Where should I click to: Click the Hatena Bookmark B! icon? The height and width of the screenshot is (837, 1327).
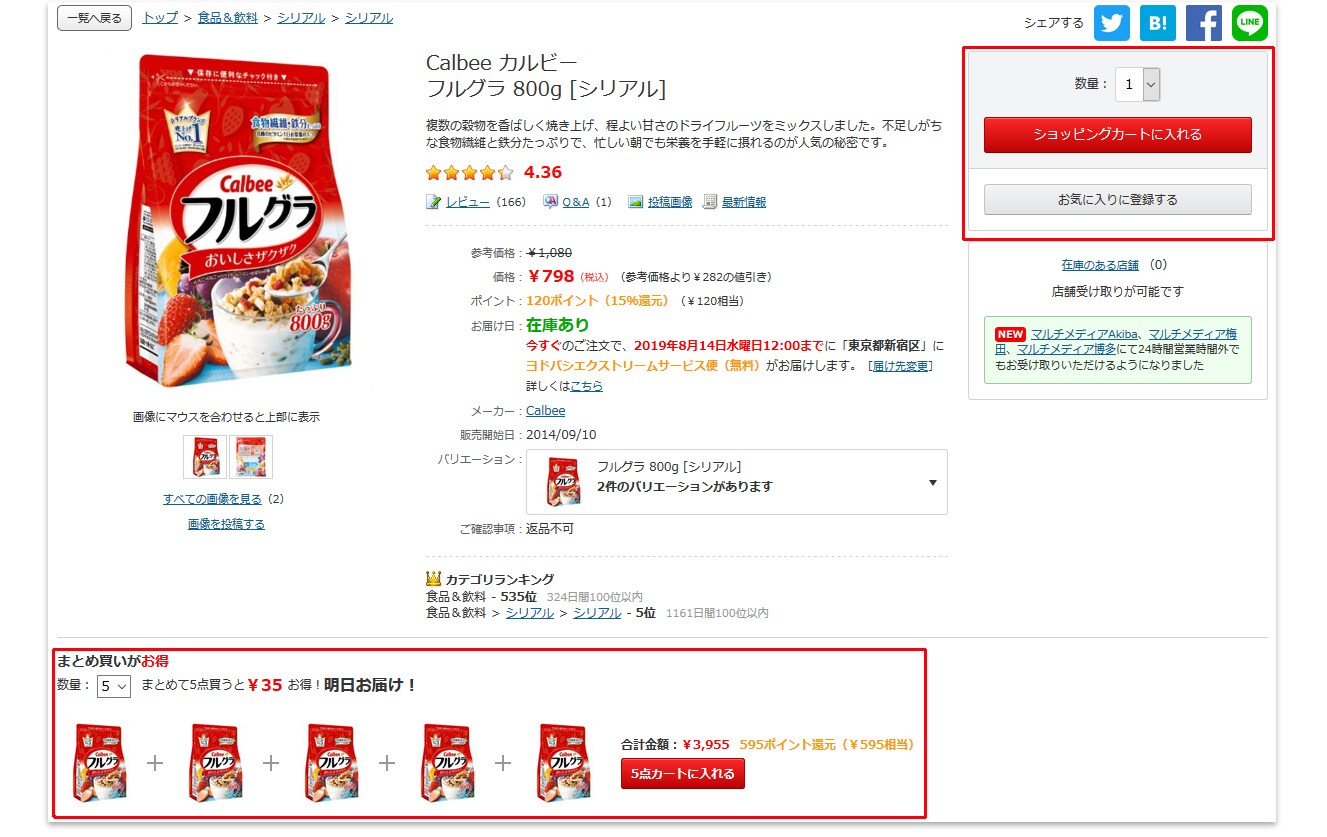[x=1157, y=23]
